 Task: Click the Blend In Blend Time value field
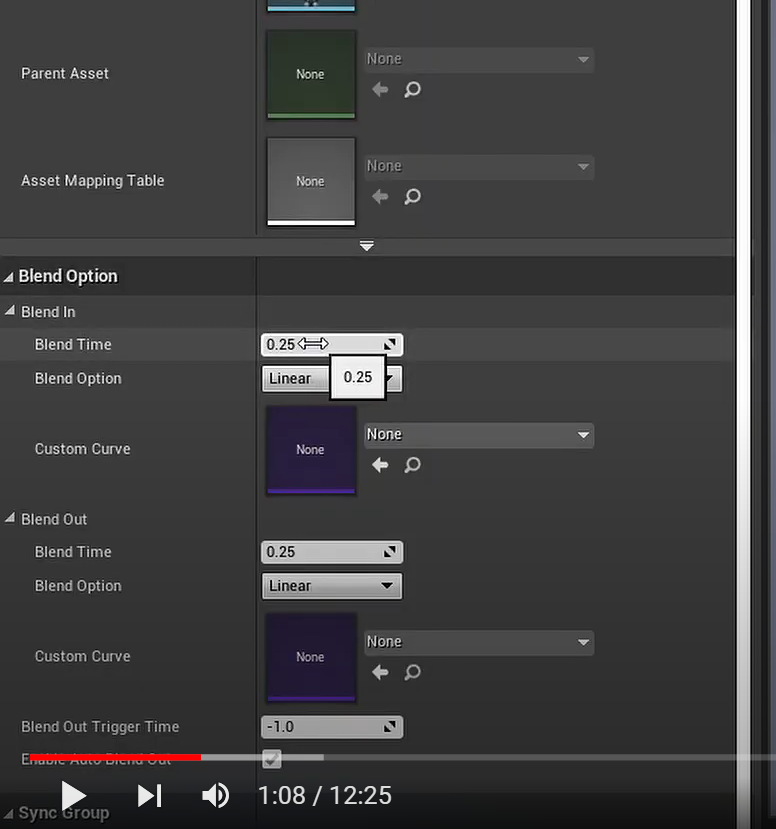point(332,345)
